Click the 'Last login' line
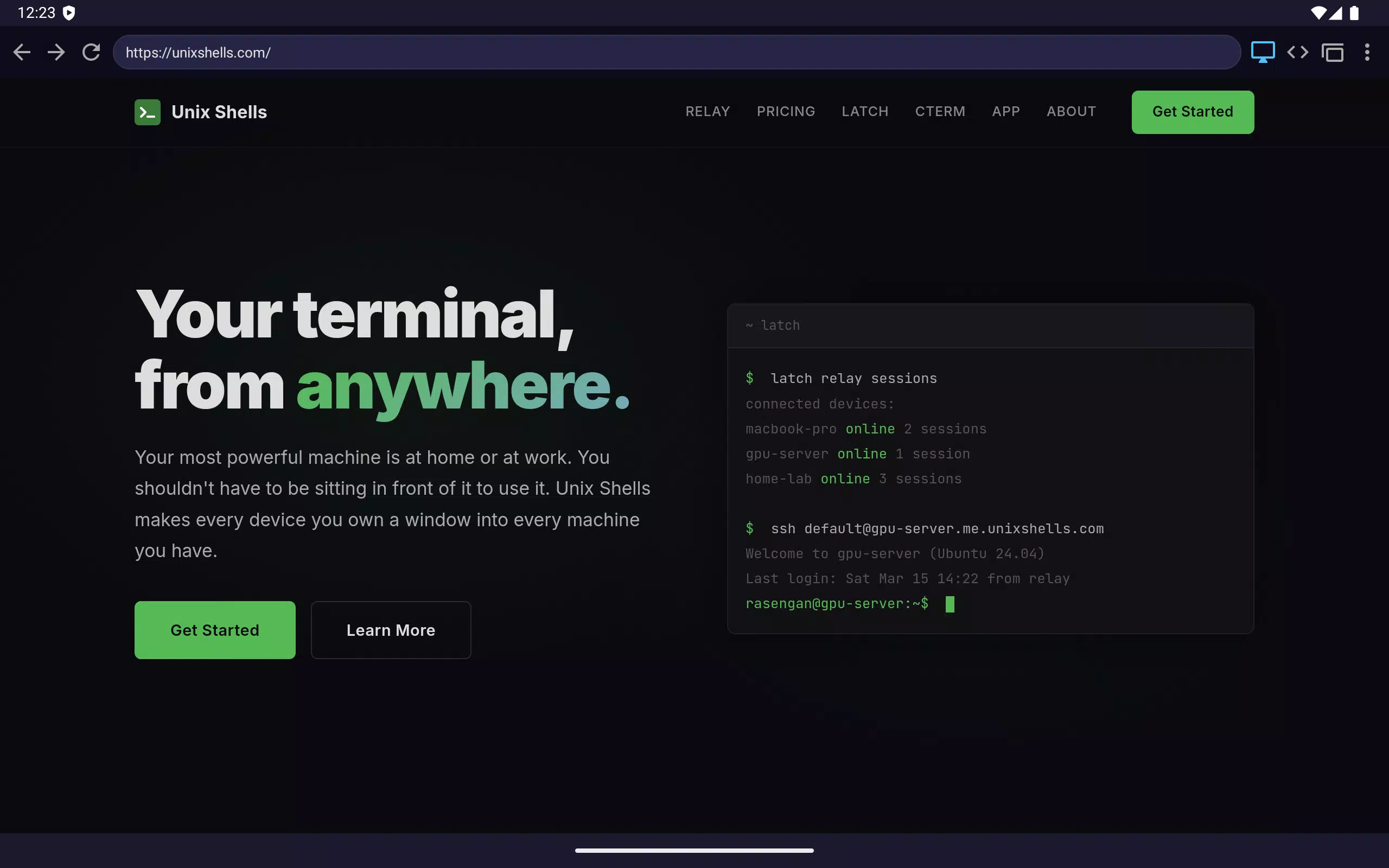This screenshot has height=868, width=1389. point(907,579)
